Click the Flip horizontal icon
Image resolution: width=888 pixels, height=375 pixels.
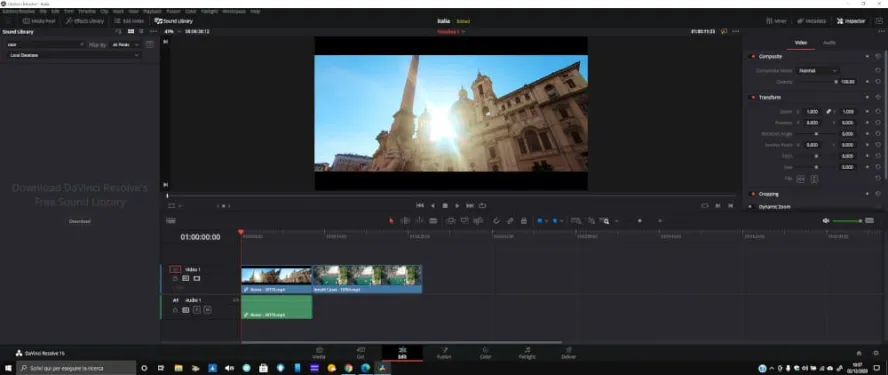pyautogui.click(x=801, y=179)
